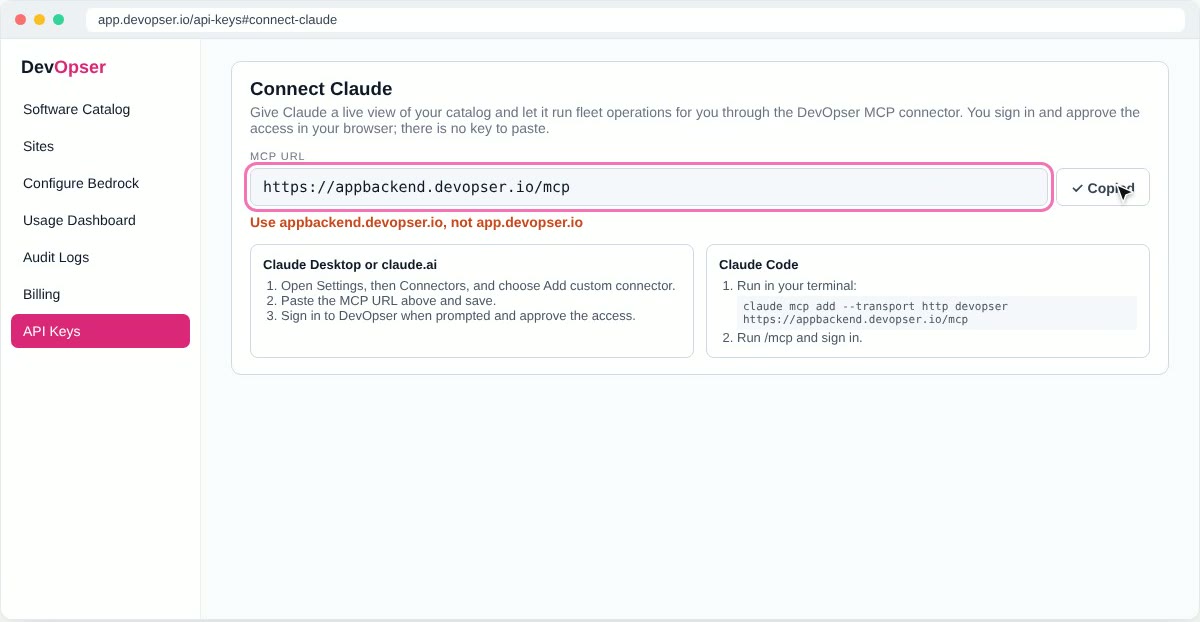View Audit Logs page

[x=100, y=257]
